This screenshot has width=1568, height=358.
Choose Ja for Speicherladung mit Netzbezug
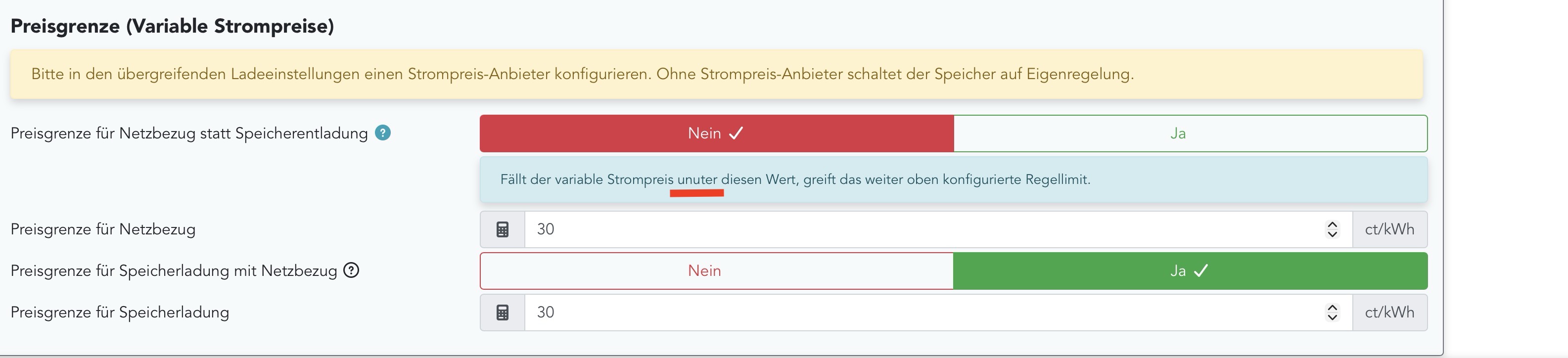(1190, 271)
